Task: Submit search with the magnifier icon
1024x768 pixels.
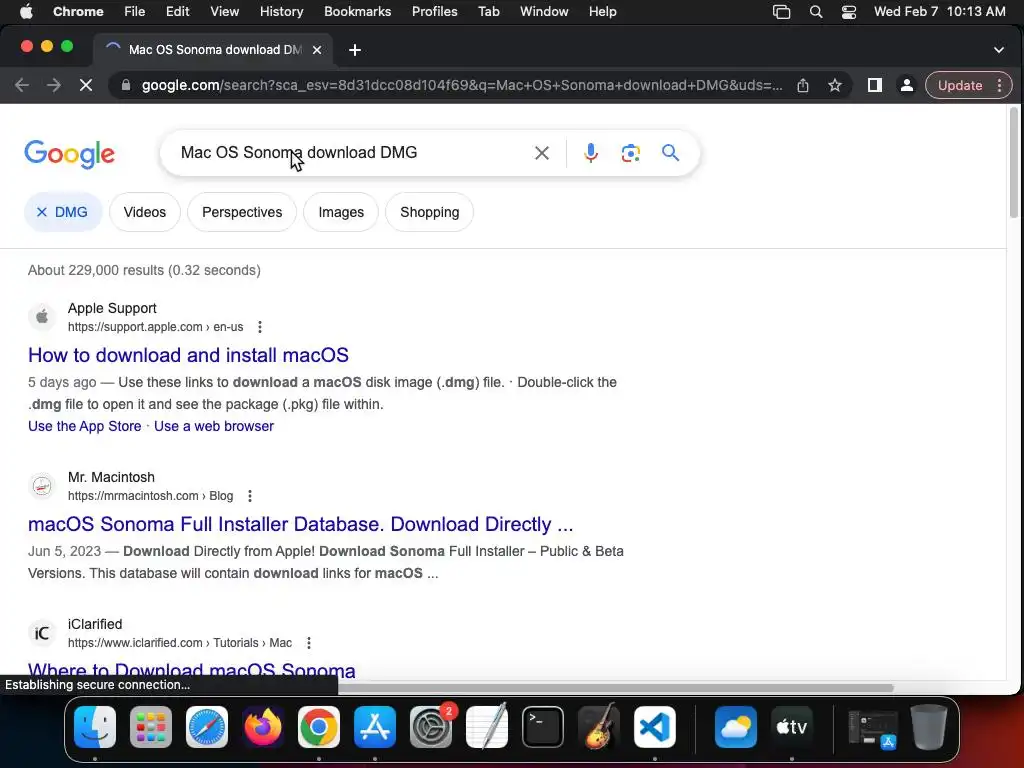Action: click(x=670, y=153)
